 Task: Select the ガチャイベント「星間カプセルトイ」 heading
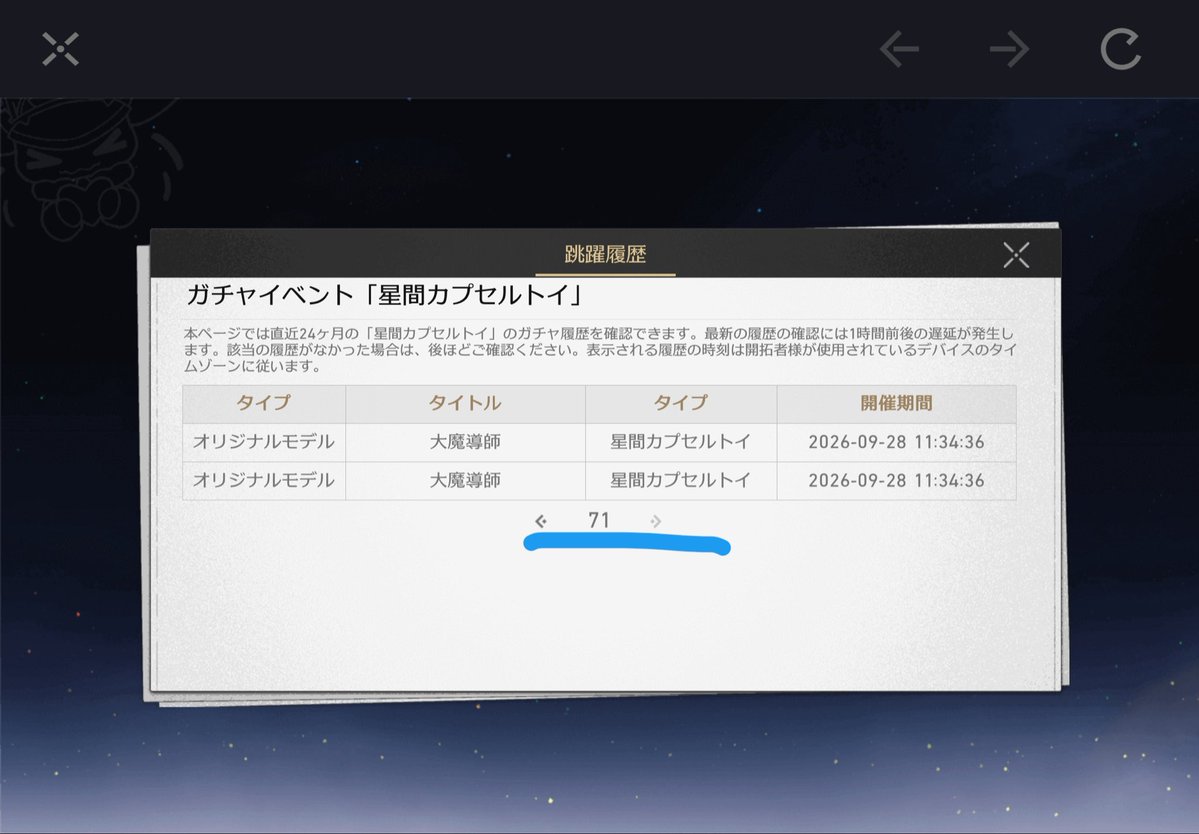tap(385, 295)
